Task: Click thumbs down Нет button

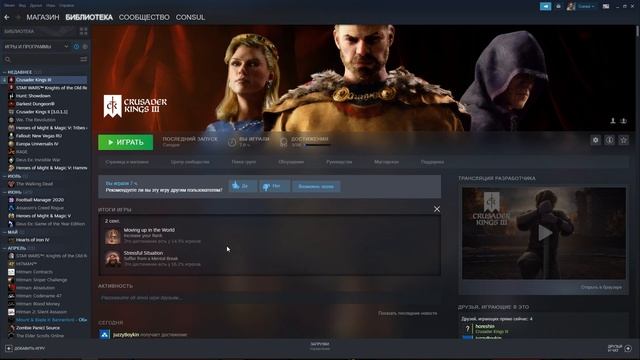Action: point(275,186)
